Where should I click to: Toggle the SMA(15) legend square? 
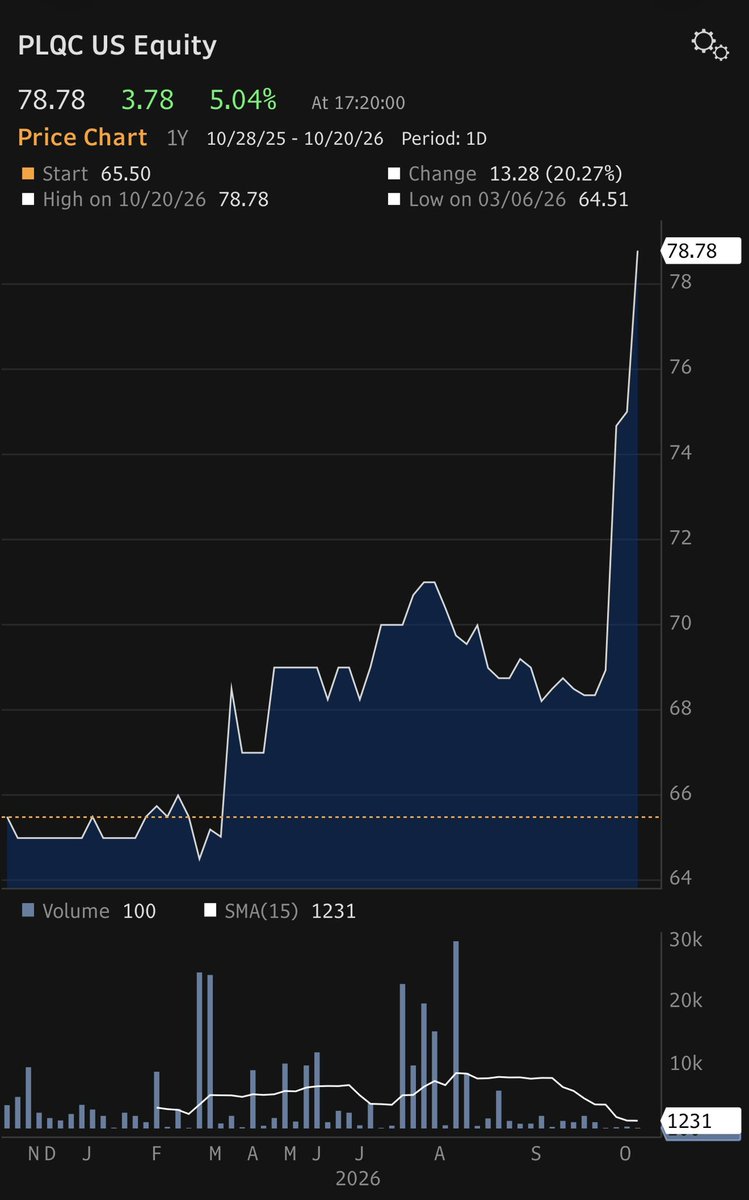(x=210, y=911)
